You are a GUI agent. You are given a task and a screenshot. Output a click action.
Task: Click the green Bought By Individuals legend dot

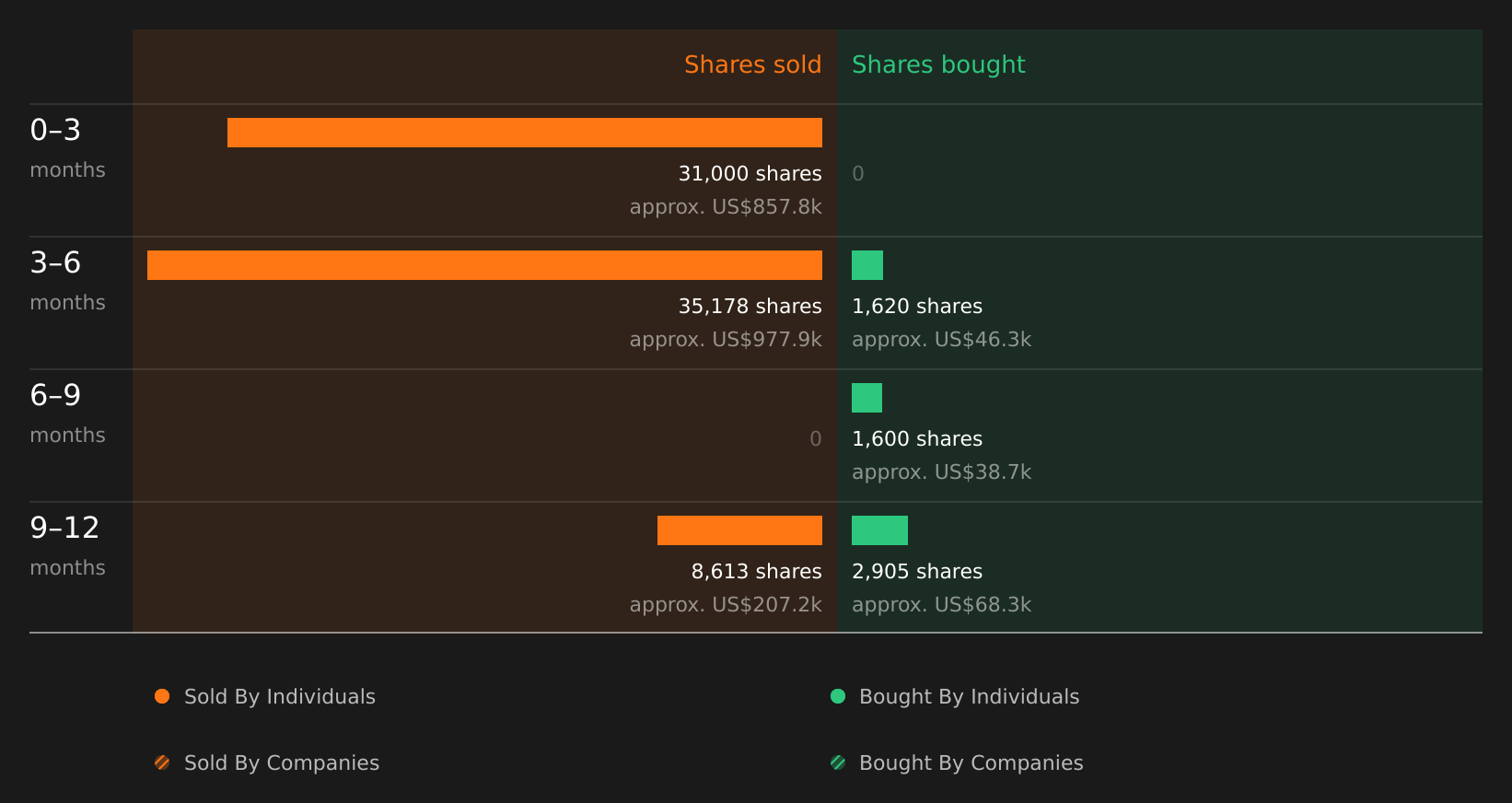pos(838,696)
